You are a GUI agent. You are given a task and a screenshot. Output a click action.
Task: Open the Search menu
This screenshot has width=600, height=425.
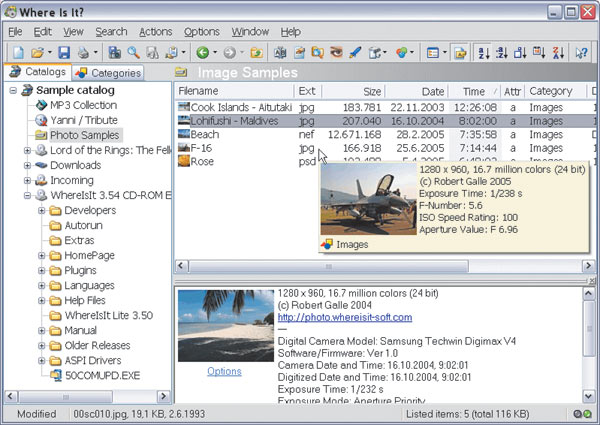pos(111,31)
